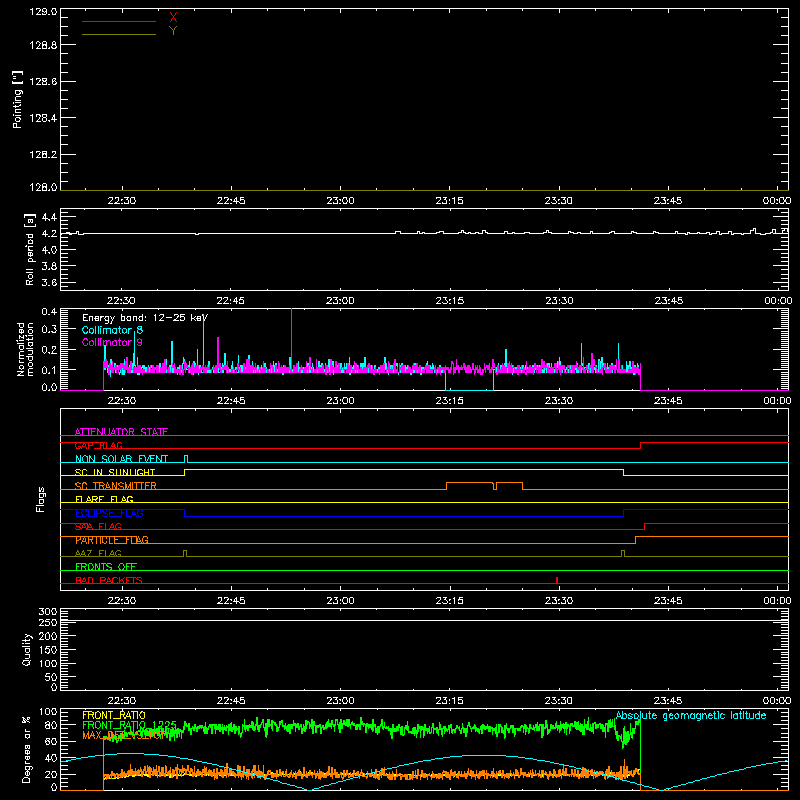800x800 pixels.
Task: Click the 150 tick on Quality axis
Action: click(47, 650)
